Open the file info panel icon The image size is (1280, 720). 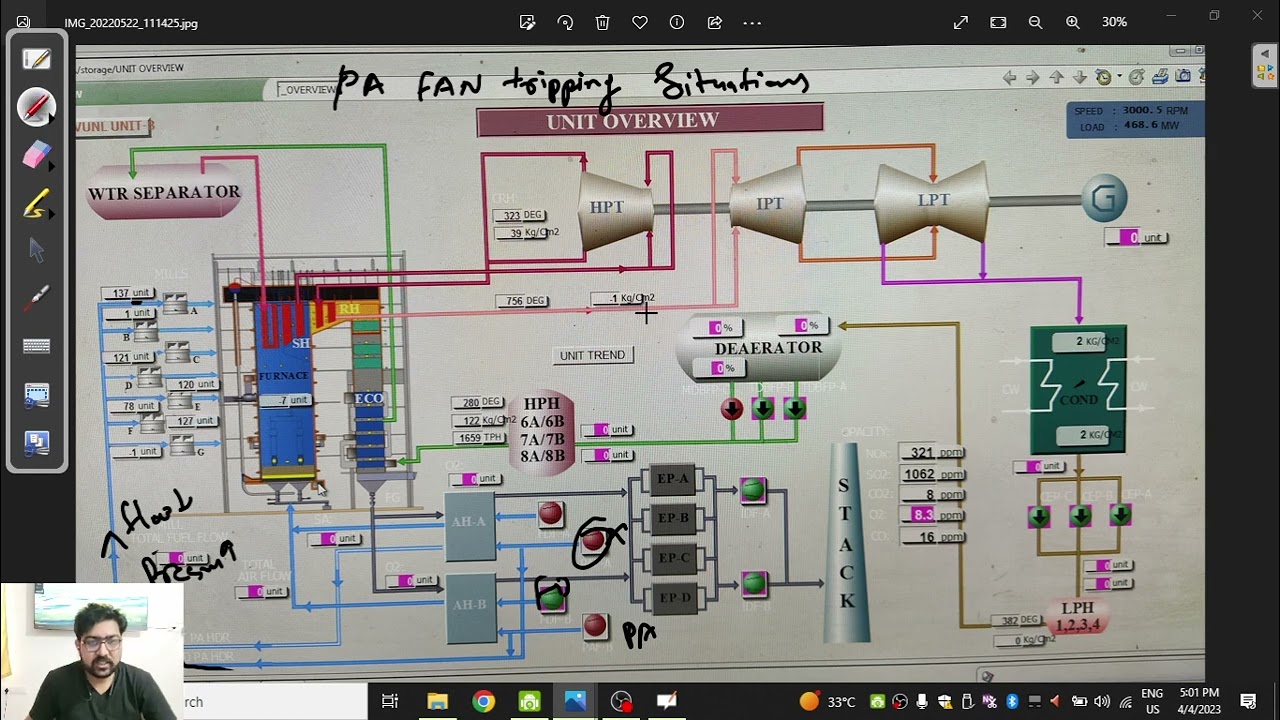tap(677, 22)
